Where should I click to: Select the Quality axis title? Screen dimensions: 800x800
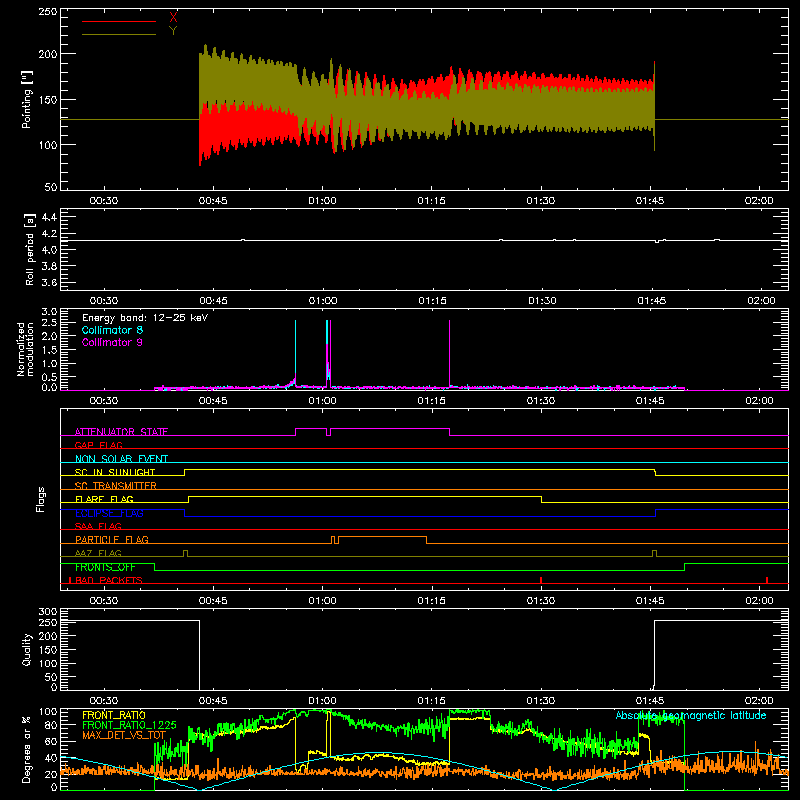[x=27, y=649]
